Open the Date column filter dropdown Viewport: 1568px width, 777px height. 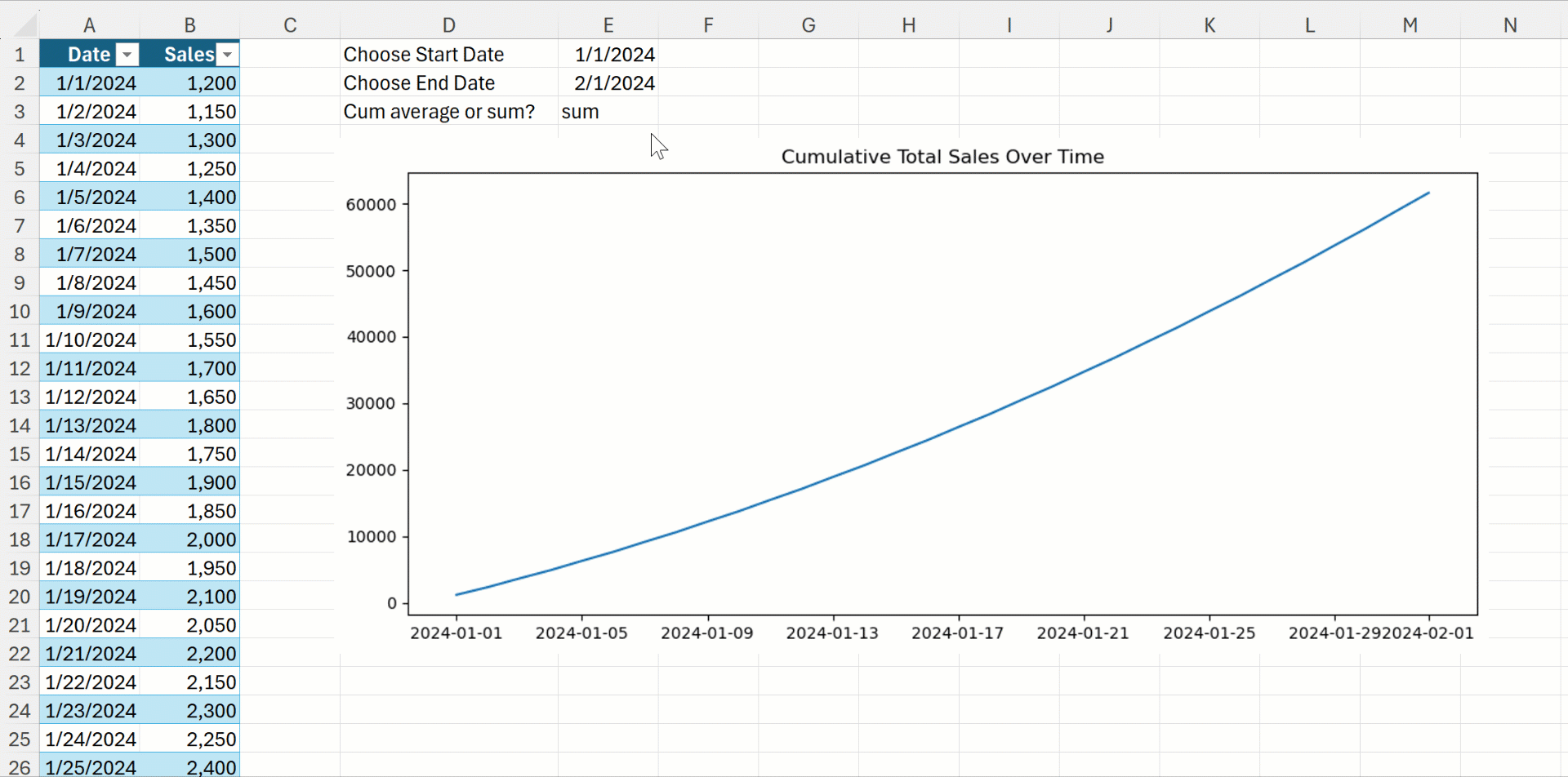[x=127, y=55]
